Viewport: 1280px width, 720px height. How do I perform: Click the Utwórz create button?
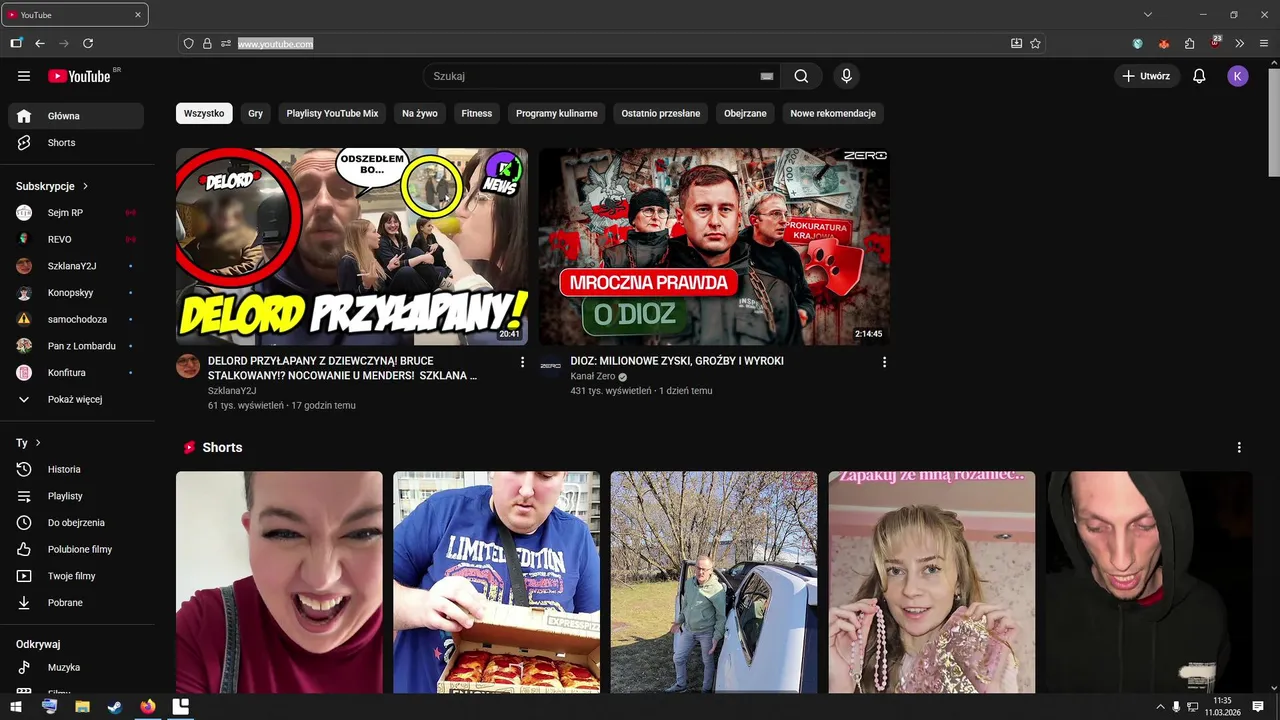tap(1147, 76)
